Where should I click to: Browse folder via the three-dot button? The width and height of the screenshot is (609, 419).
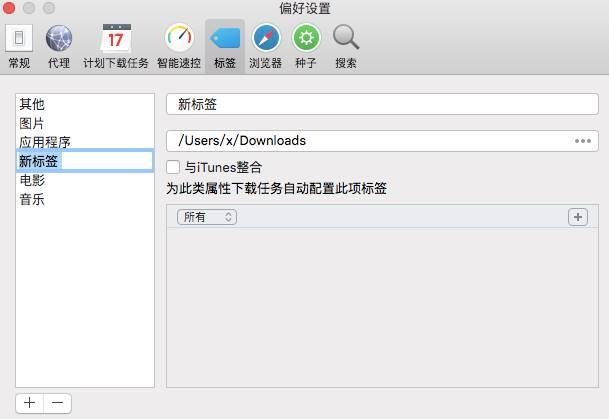point(583,141)
